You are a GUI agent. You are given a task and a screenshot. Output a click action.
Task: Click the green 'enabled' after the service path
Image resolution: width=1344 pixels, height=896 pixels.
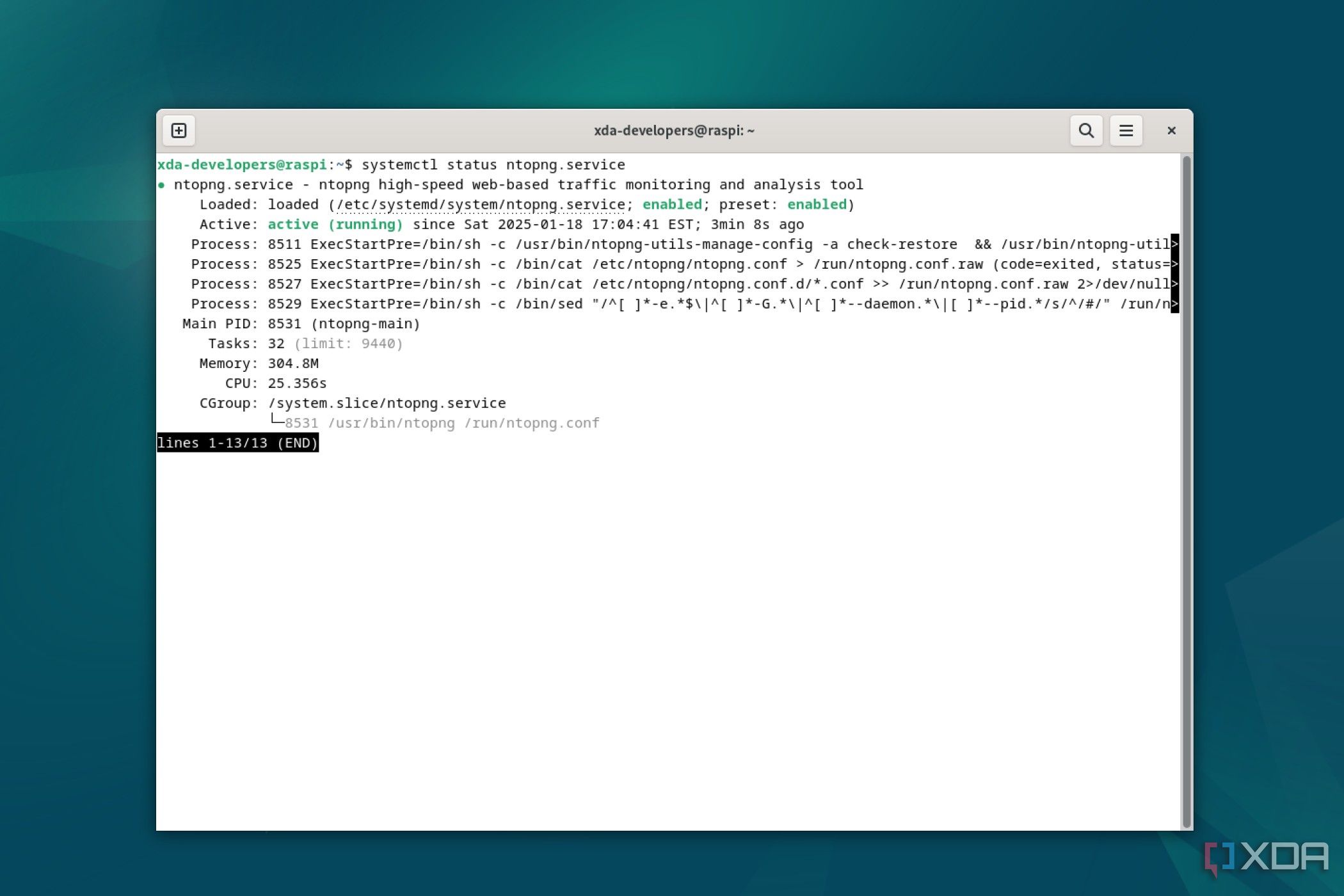click(672, 204)
